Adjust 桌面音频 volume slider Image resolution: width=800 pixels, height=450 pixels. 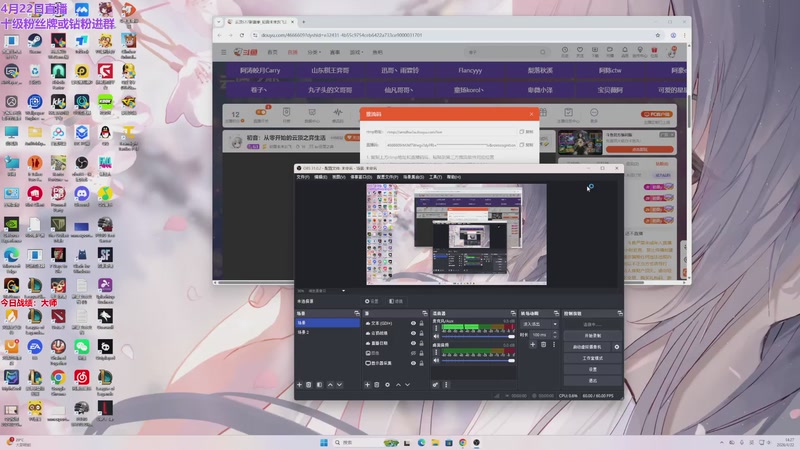(478, 360)
